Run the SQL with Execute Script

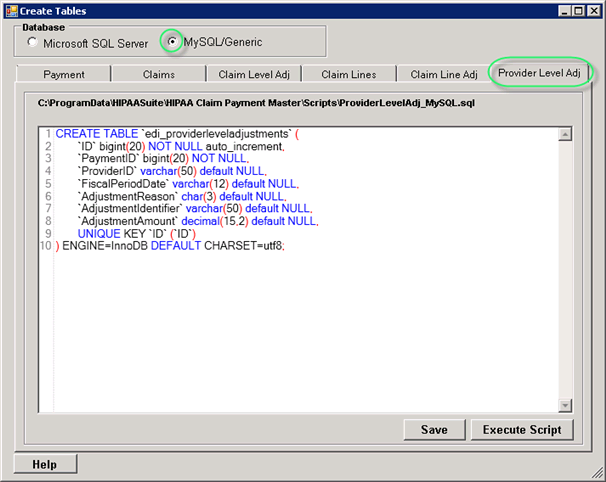click(x=522, y=429)
